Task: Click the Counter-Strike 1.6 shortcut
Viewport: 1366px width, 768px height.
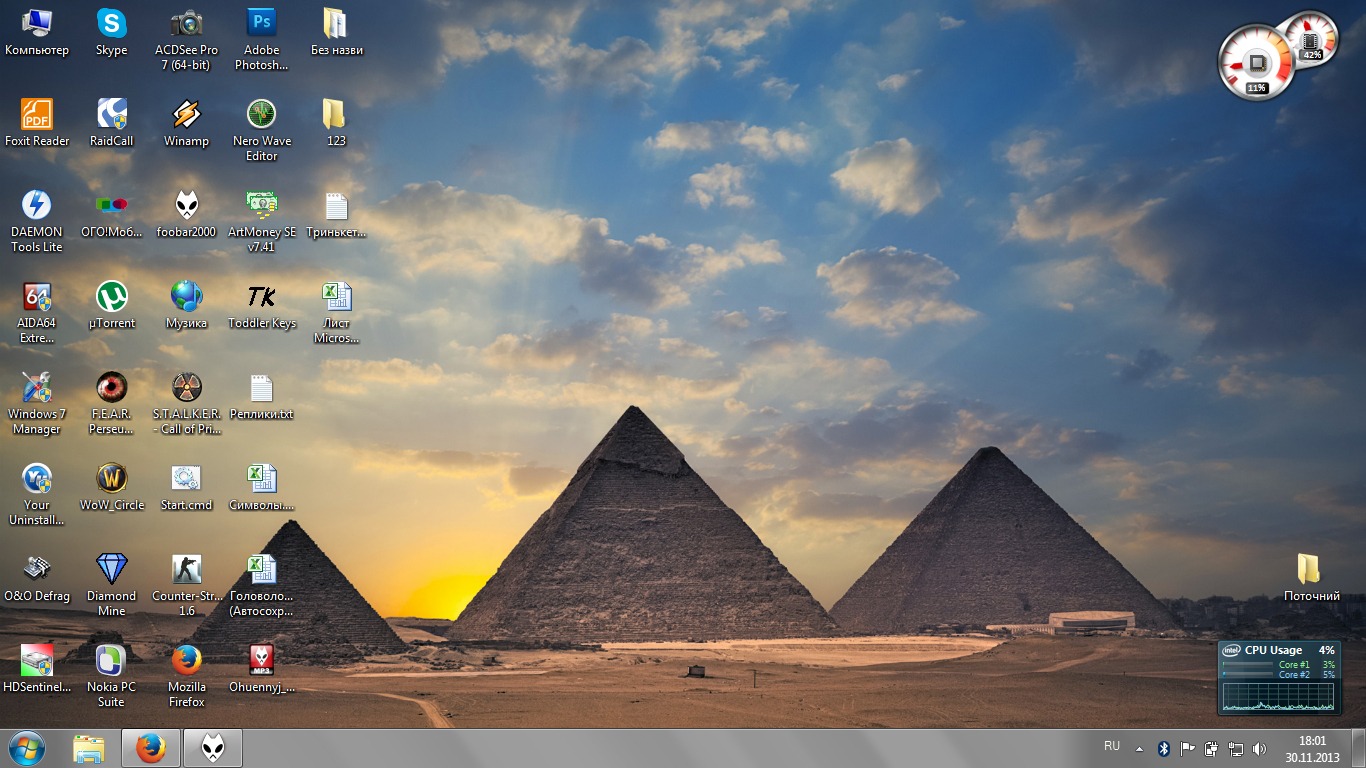Action: [186, 570]
